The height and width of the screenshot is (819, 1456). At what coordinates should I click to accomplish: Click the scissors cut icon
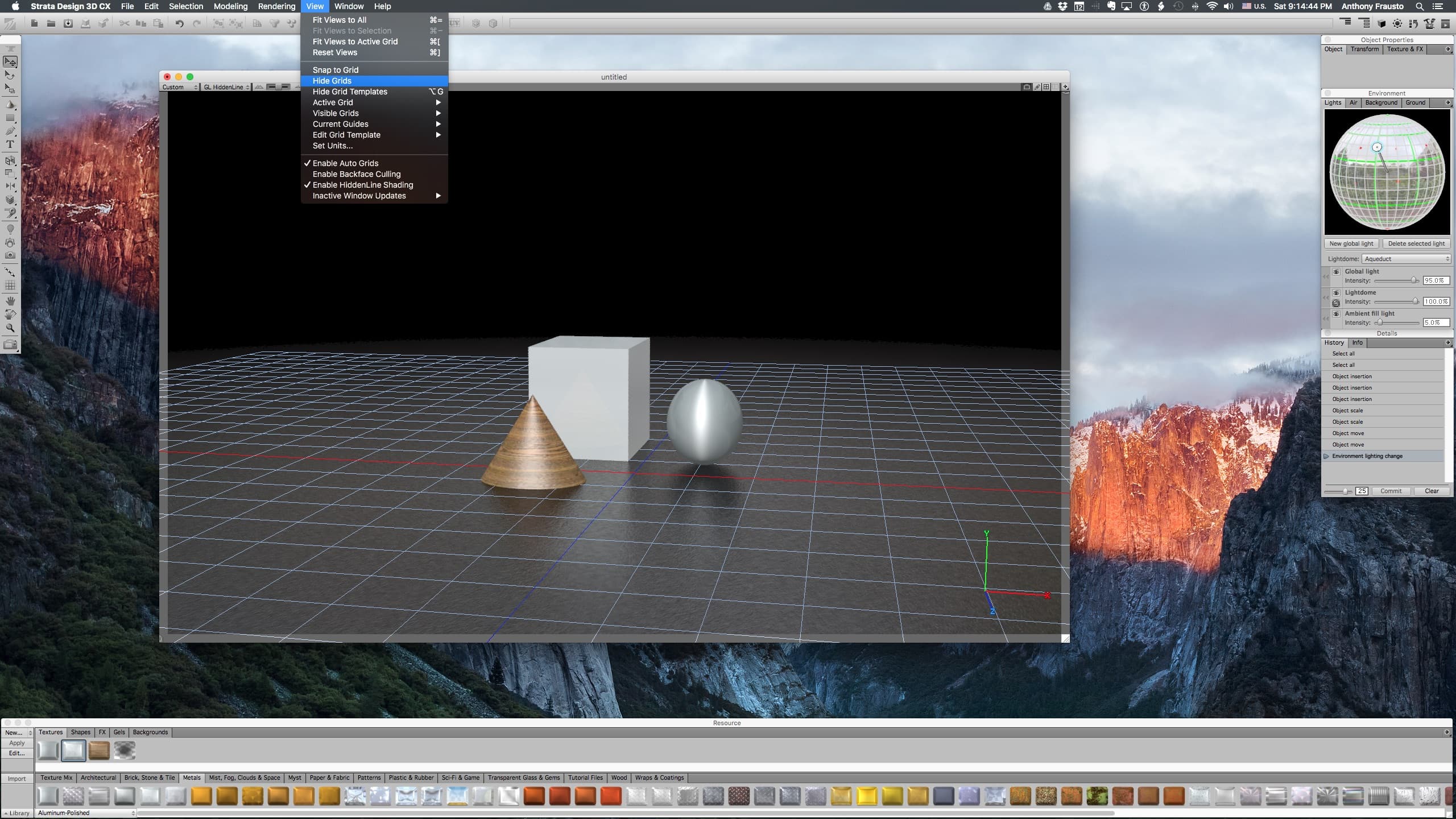[x=124, y=23]
